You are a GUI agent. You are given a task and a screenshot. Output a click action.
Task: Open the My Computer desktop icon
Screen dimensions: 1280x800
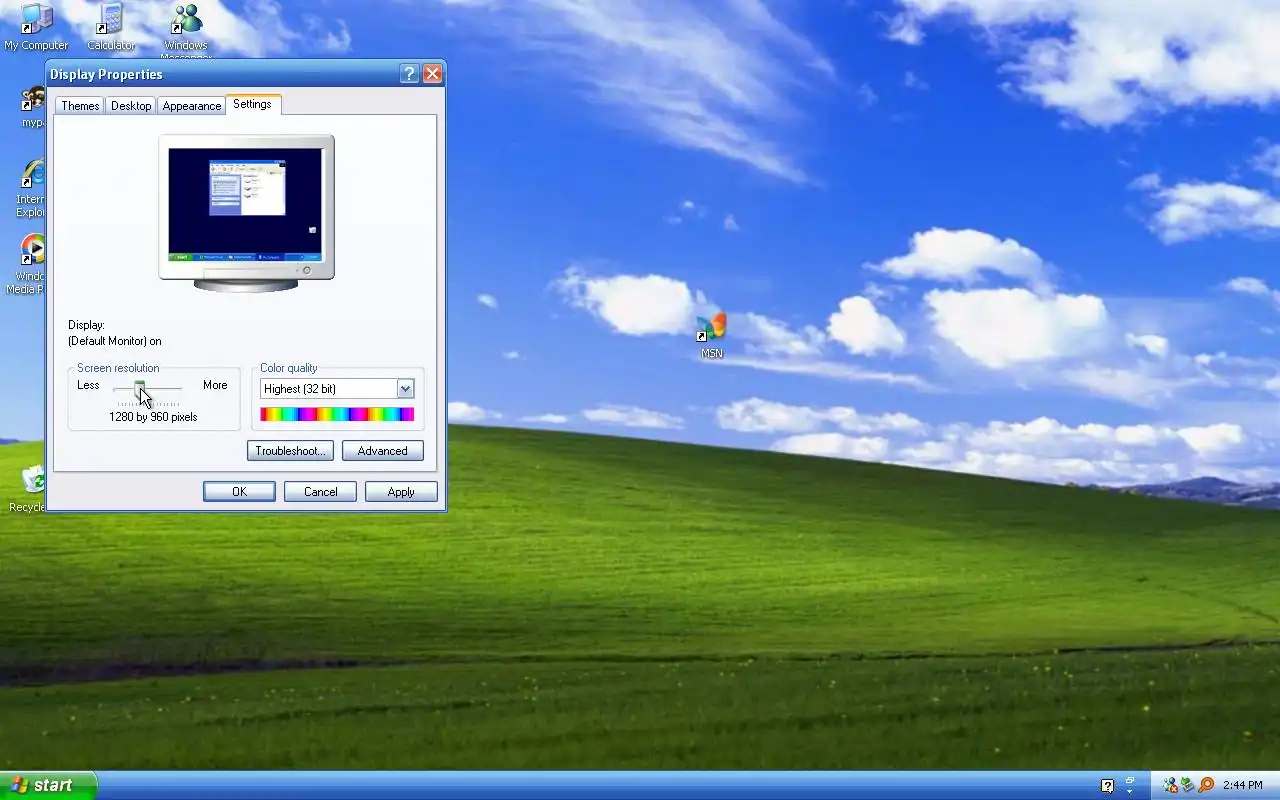[36, 27]
